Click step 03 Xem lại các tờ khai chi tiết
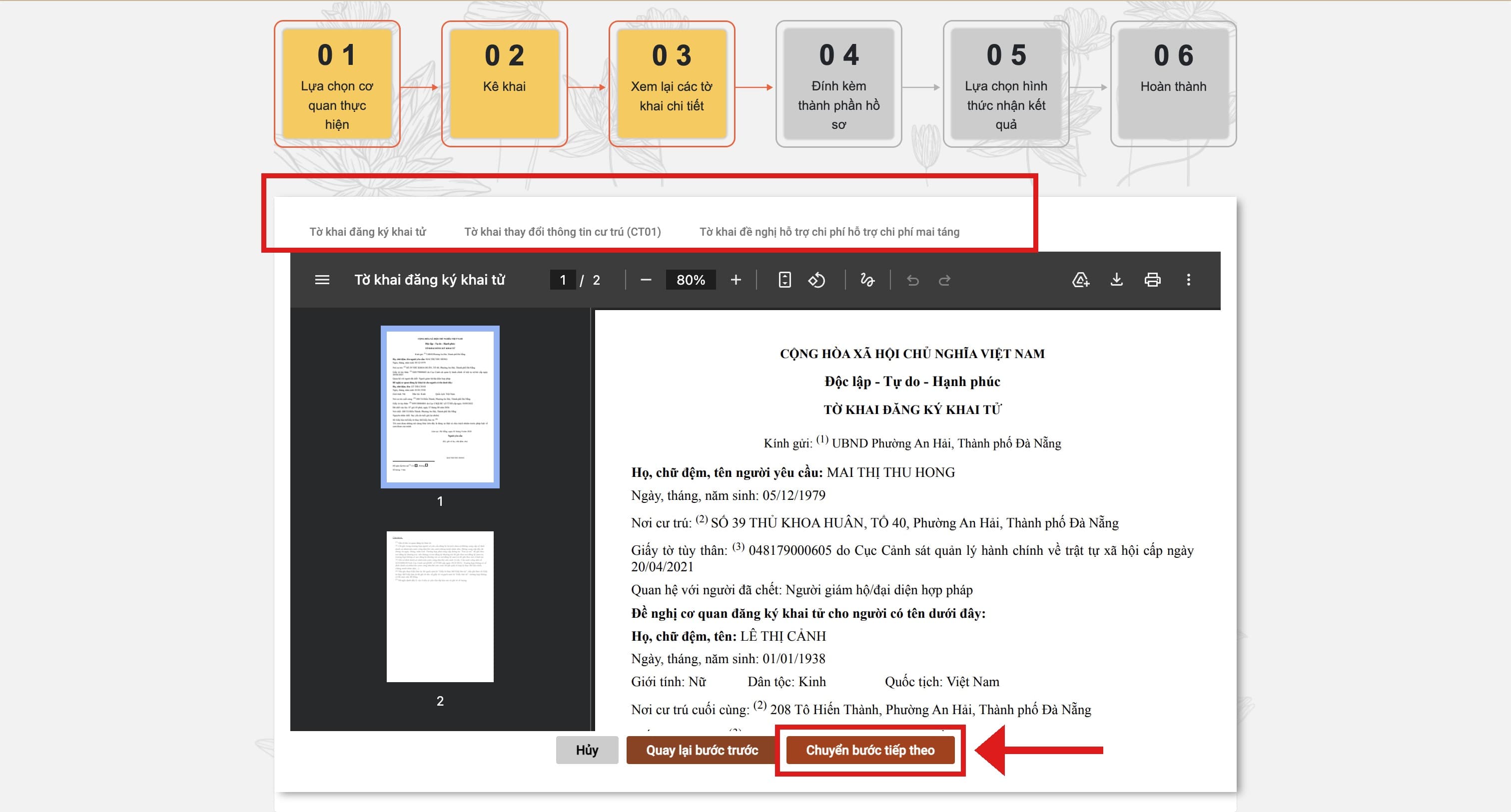The height and width of the screenshot is (812, 1511). tap(672, 84)
